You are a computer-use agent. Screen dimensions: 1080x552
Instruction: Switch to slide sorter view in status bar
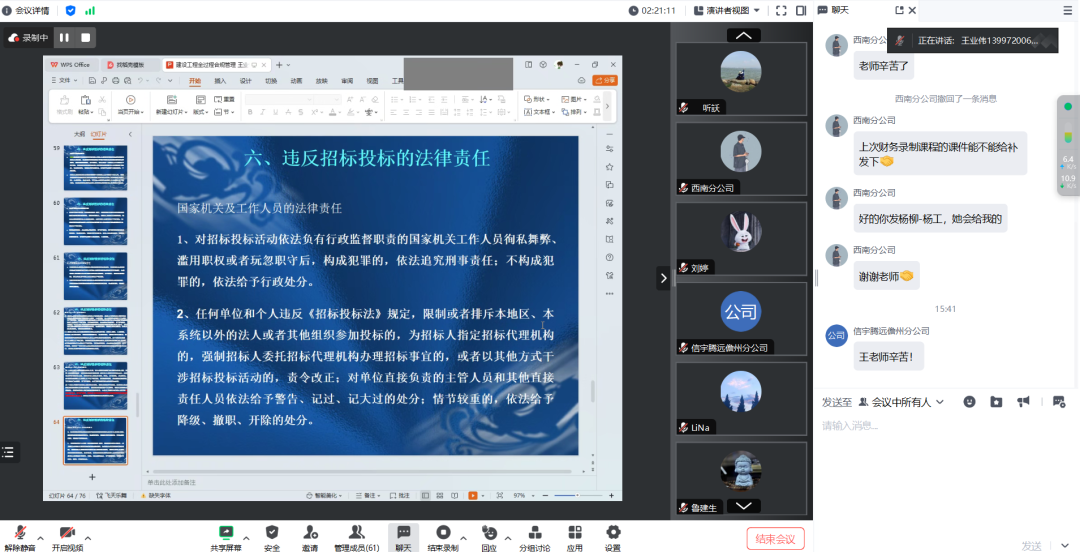pos(440,495)
